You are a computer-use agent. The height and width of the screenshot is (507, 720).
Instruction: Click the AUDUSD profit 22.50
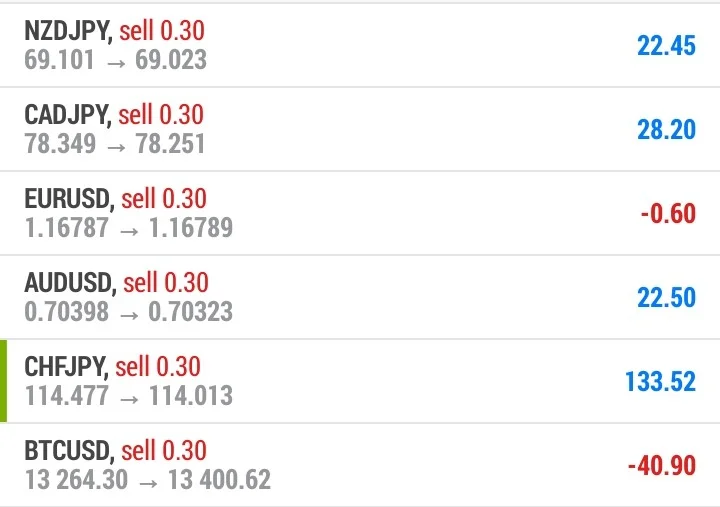point(666,298)
